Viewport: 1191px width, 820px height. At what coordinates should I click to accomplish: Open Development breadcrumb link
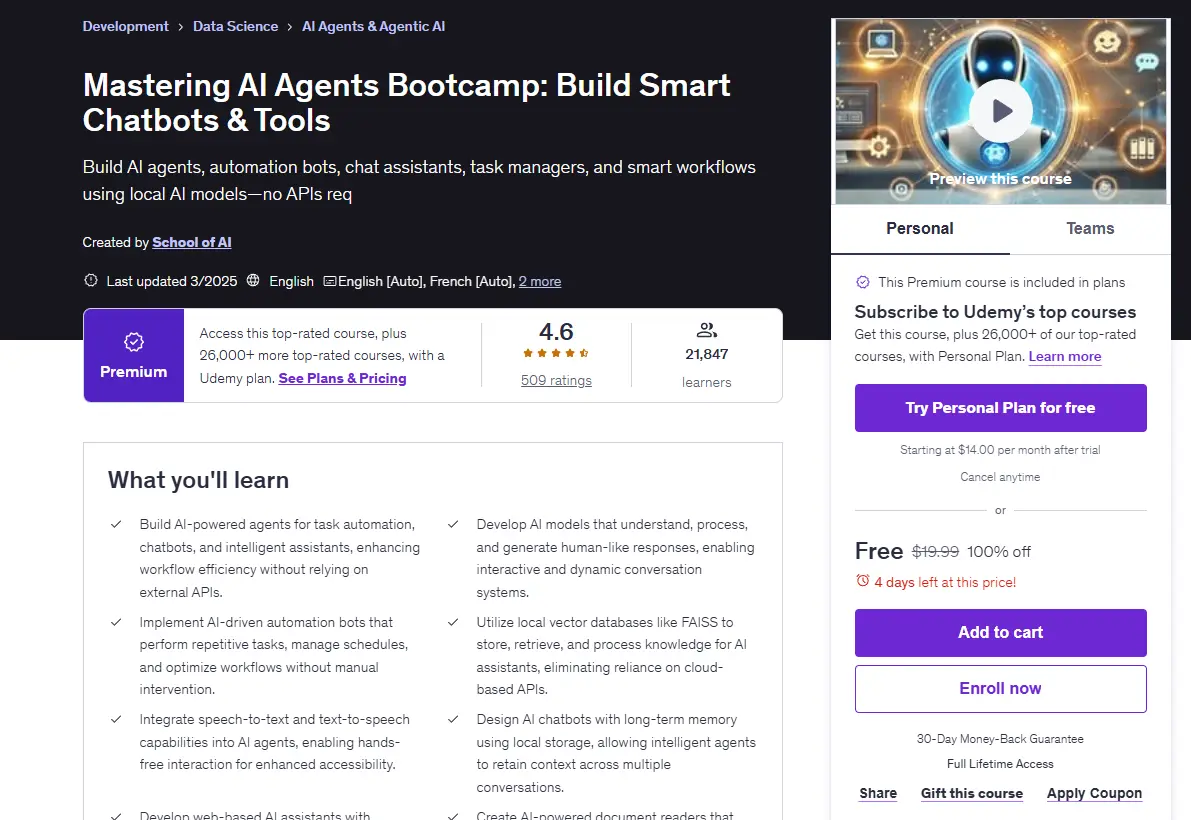coord(125,26)
